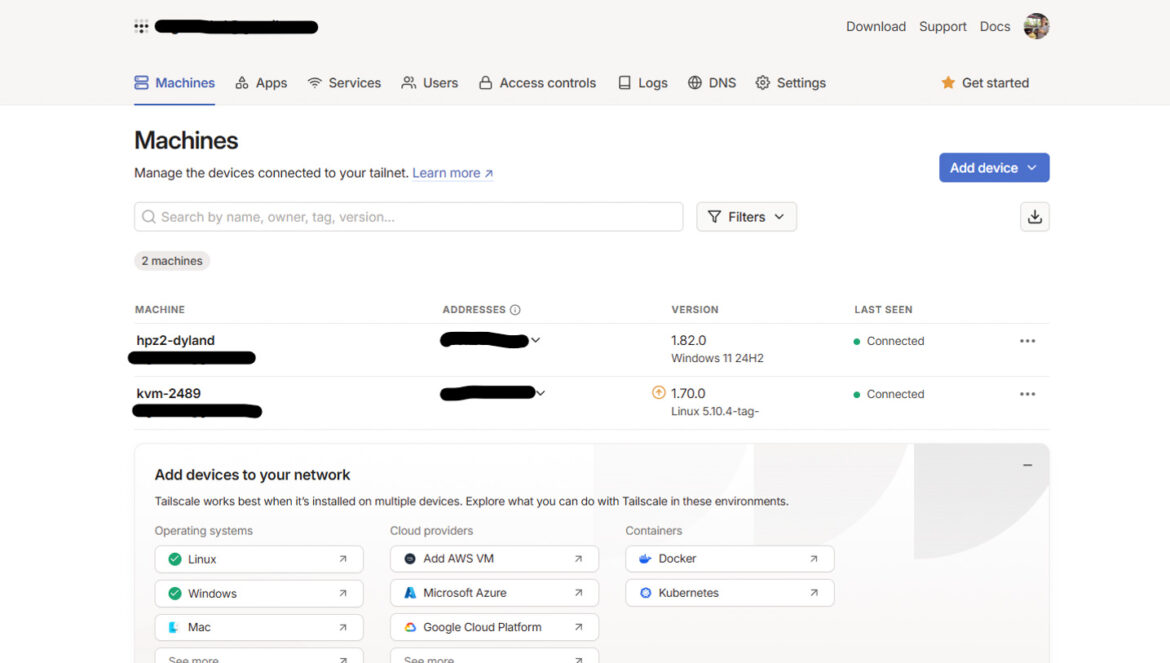
Task: Expand the addresses dropdown for hpz2-dyland
Action: 535,340
